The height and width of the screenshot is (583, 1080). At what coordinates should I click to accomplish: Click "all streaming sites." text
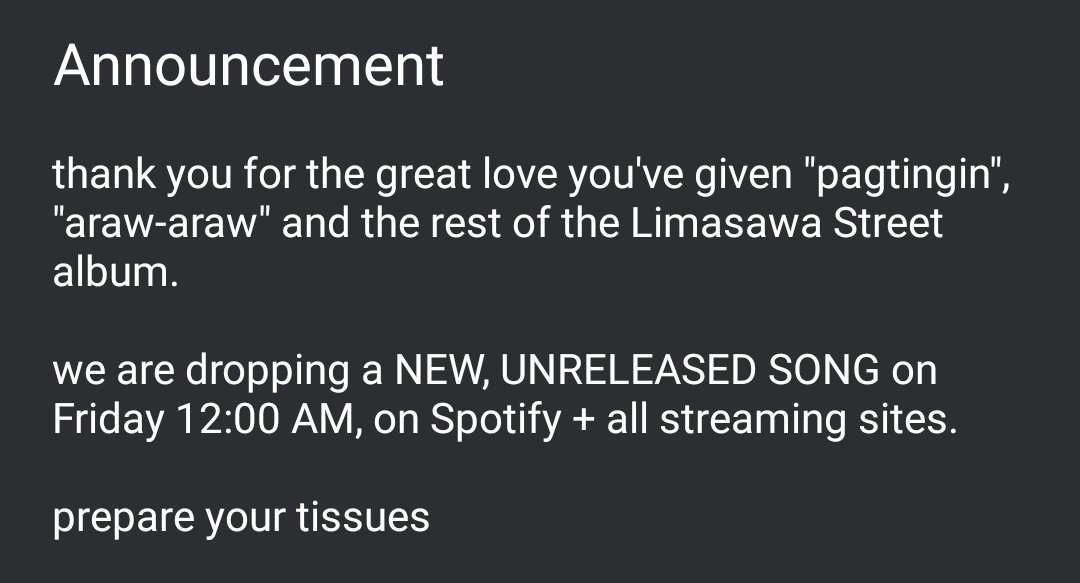click(x=782, y=419)
